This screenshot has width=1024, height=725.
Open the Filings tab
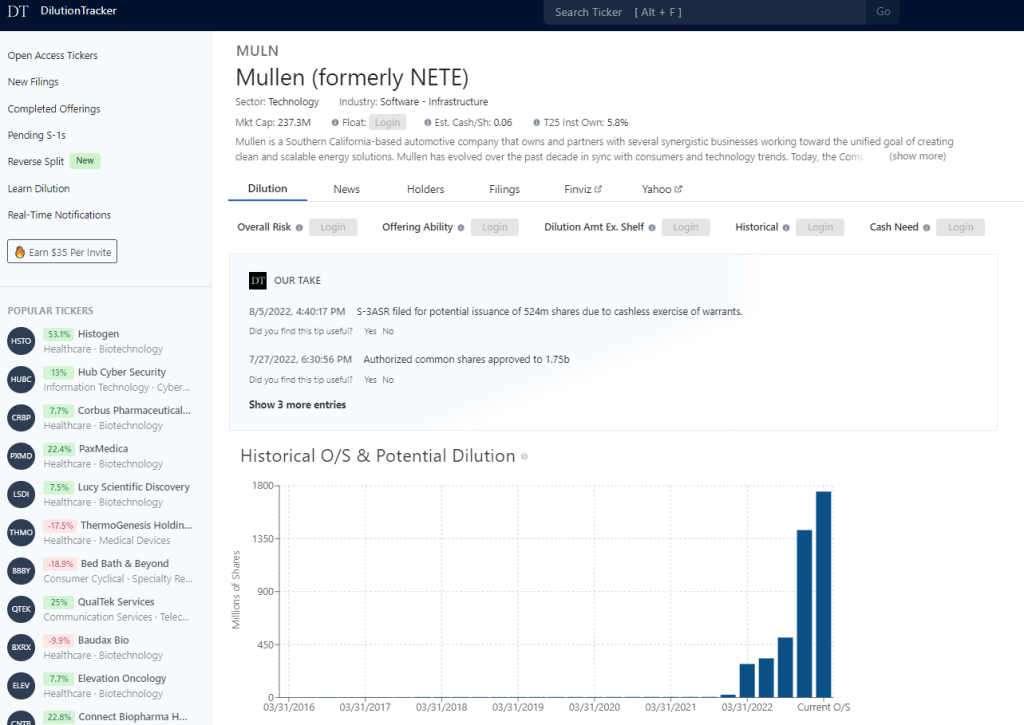(x=504, y=188)
